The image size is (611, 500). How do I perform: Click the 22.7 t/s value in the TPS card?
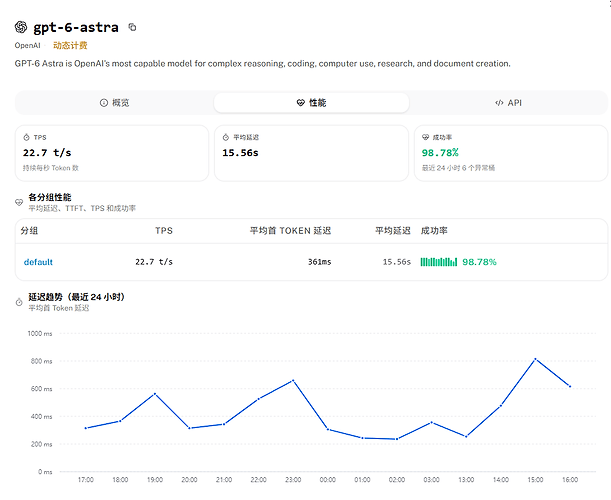(47, 153)
